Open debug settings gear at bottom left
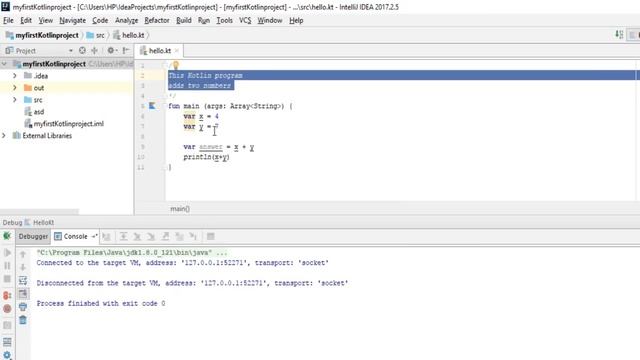 pos(7,355)
